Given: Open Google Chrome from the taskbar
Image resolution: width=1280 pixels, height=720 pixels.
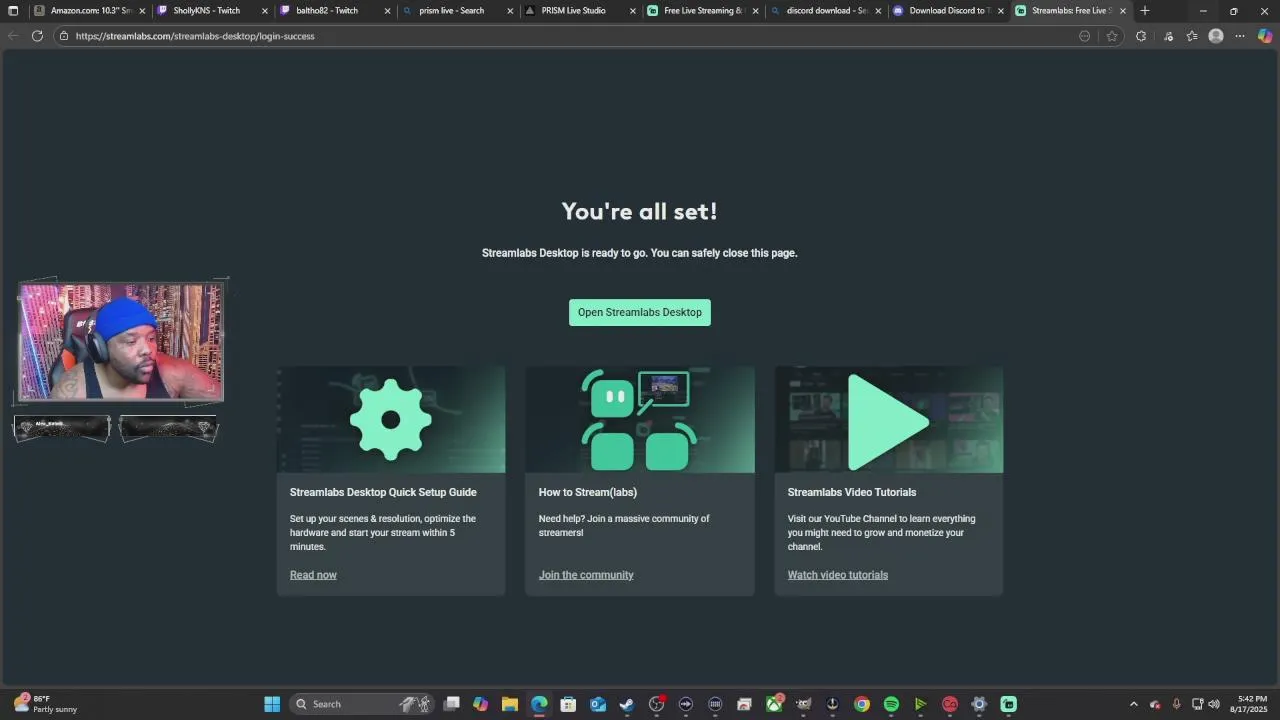Looking at the screenshot, I should pos(862,704).
